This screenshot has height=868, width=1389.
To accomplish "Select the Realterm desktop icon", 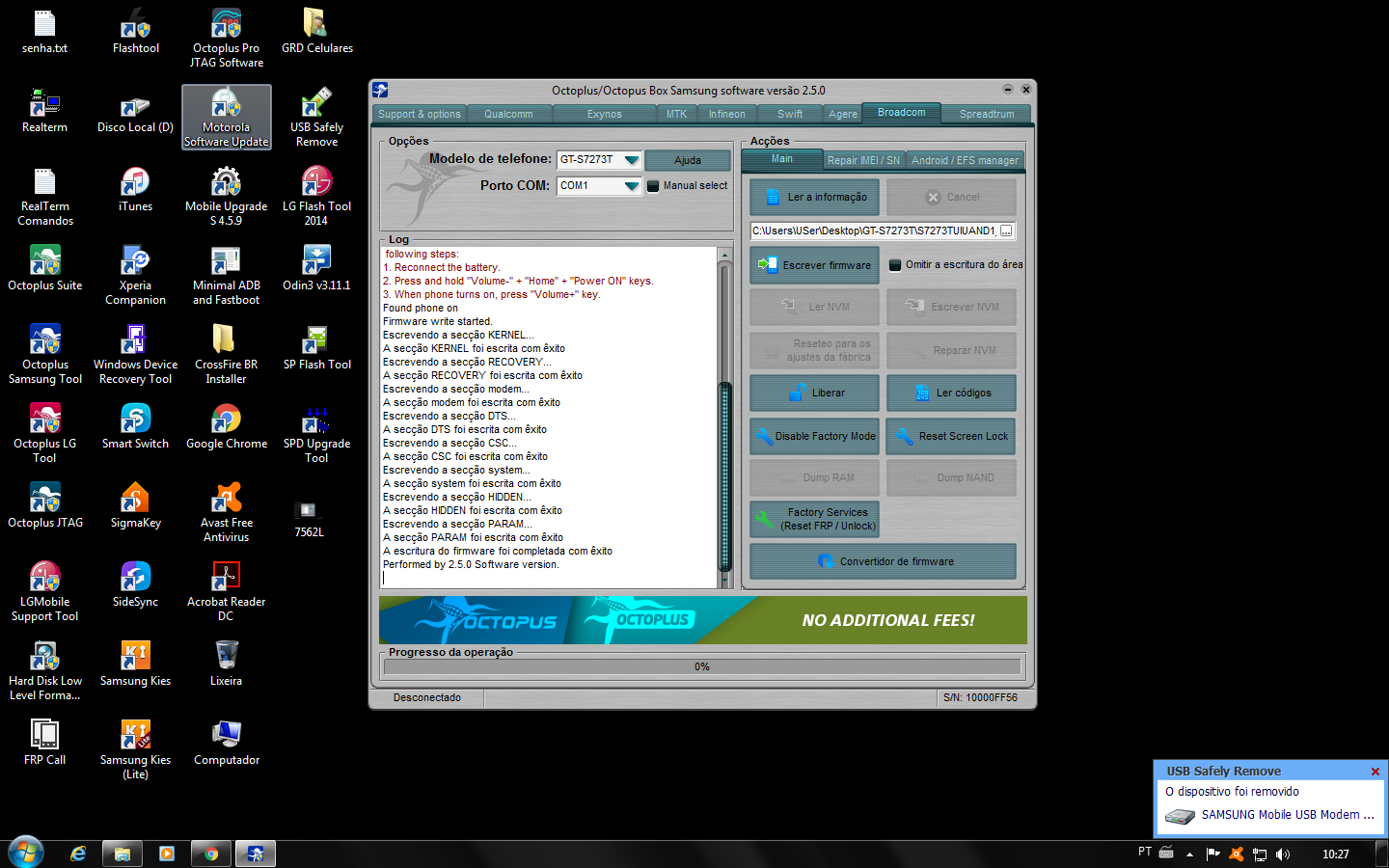I will 44,110.
